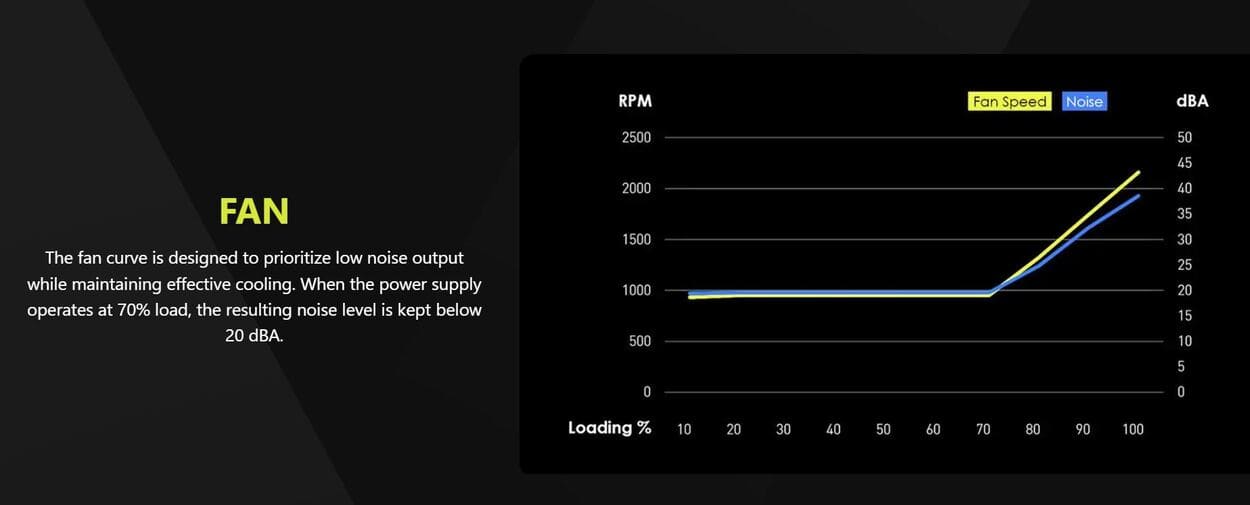Screen dimensions: 1250x505
Task: Click the 50 dBA scale value
Action: [1184, 137]
